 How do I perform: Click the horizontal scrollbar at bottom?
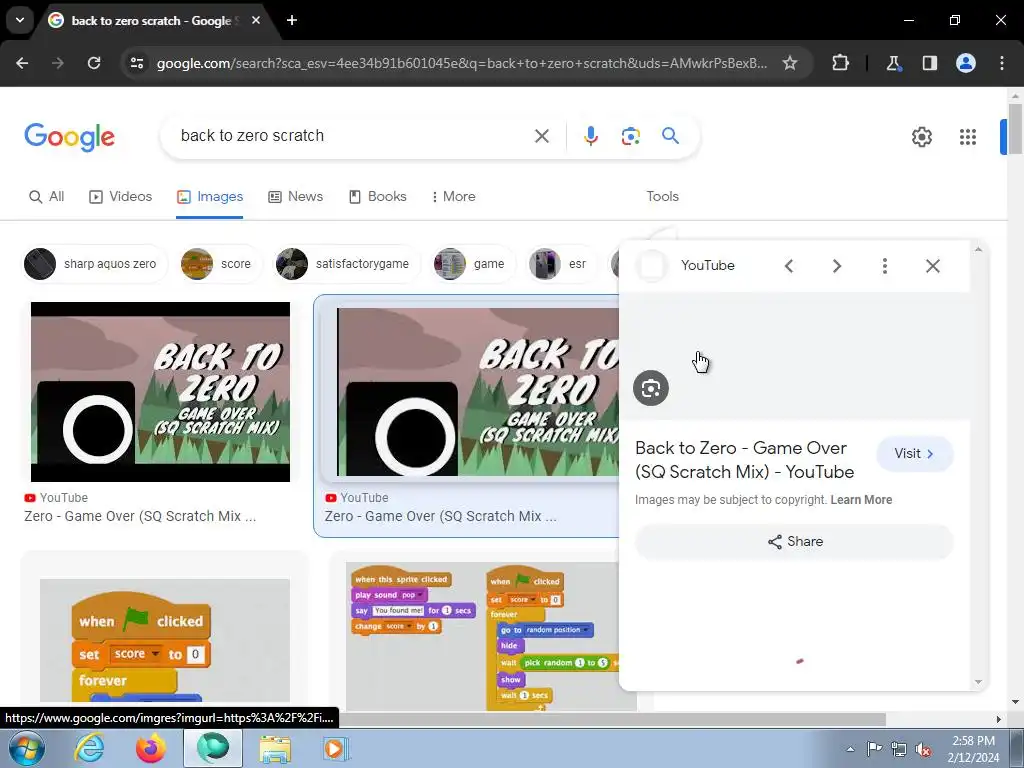611,719
